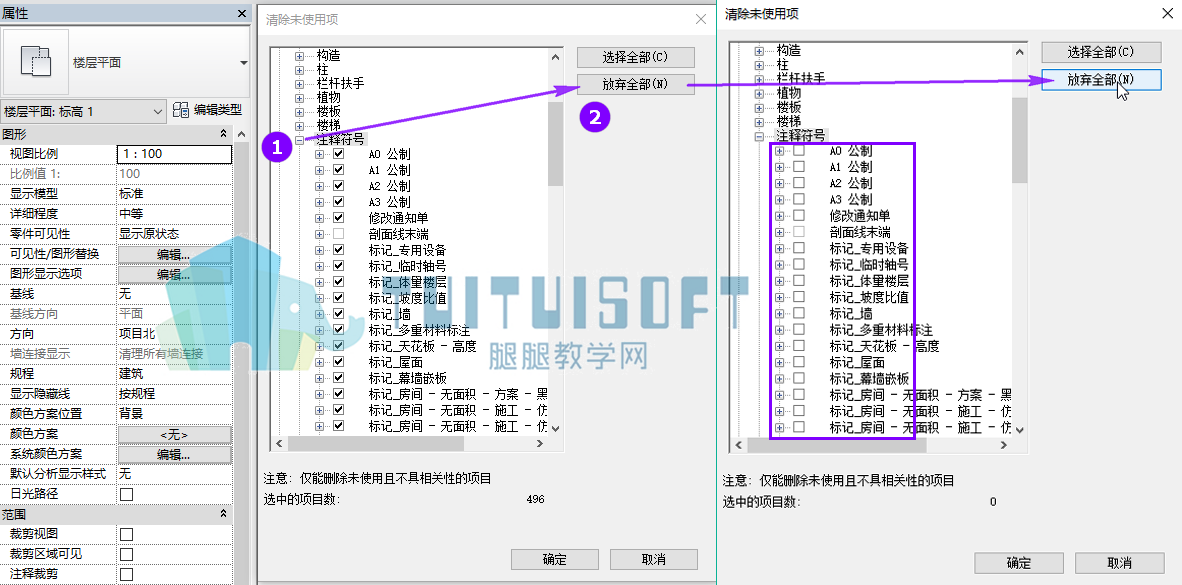Image resolution: width=1182 pixels, height=585 pixels.
Task: Select 标记_临时轴号 text in left dialog
Action: click(407, 266)
